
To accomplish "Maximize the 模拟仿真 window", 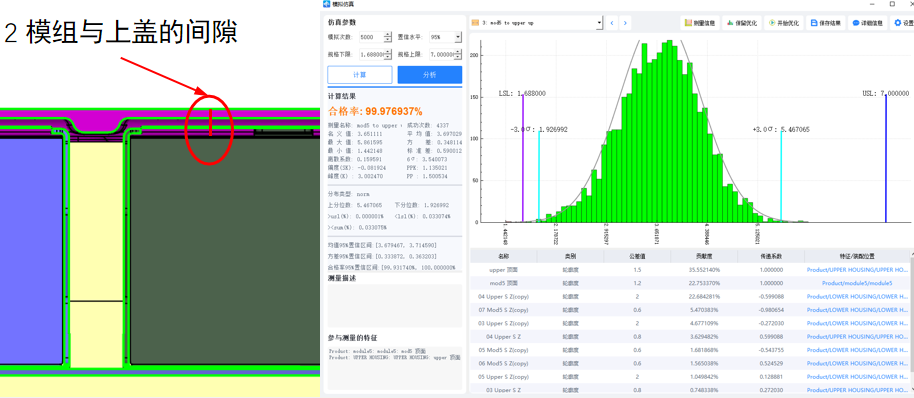I will coord(892,4).
